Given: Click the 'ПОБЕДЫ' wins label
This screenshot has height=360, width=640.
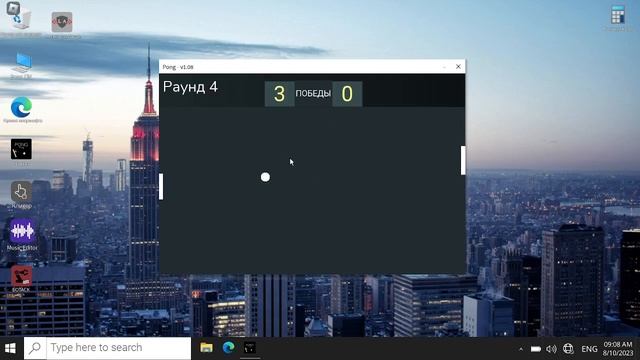Looking at the screenshot, I should [x=313, y=93].
